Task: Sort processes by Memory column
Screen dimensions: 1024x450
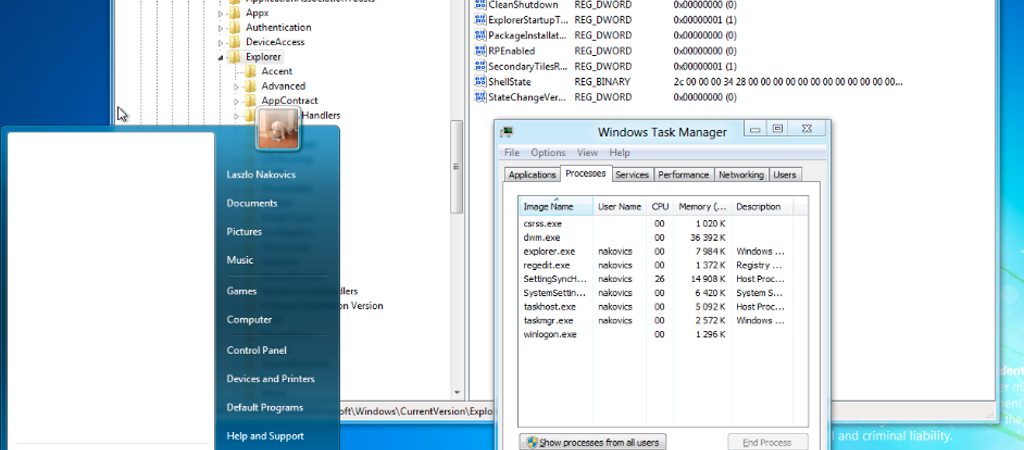Action: 703,206
